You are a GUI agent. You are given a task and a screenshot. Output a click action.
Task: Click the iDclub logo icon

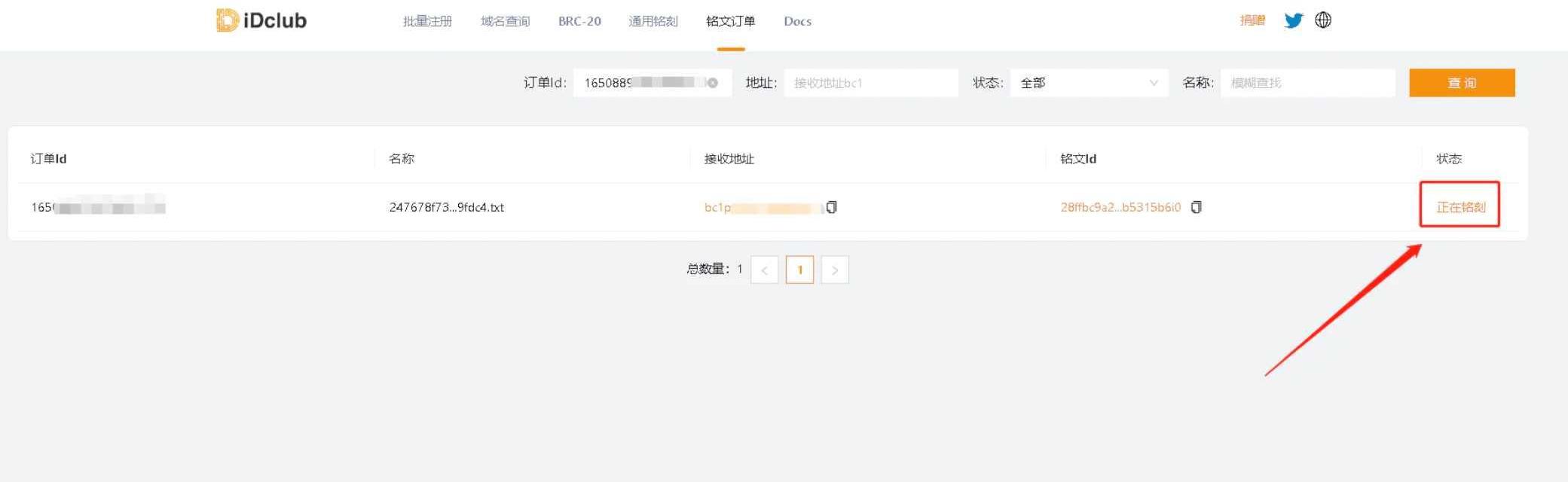pos(227,20)
